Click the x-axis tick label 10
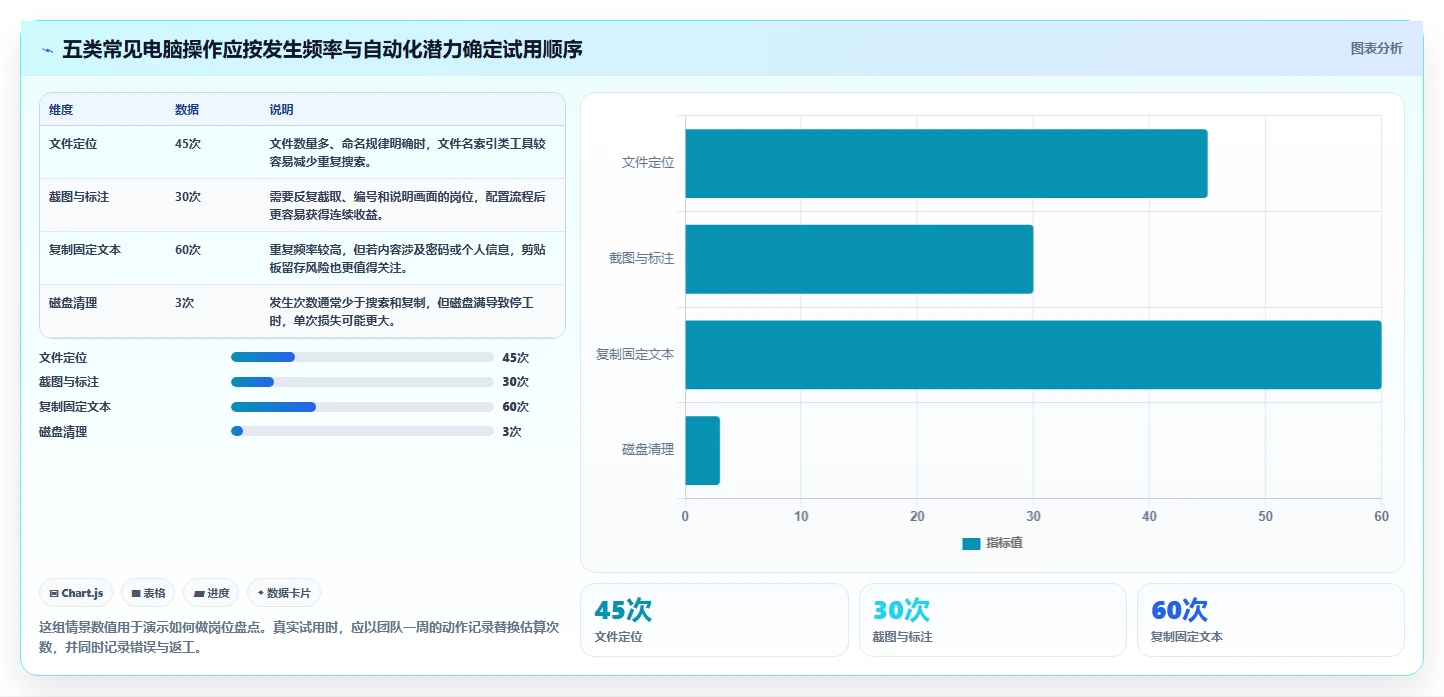Image resolution: width=1444 pixels, height=697 pixels. point(801,516)
